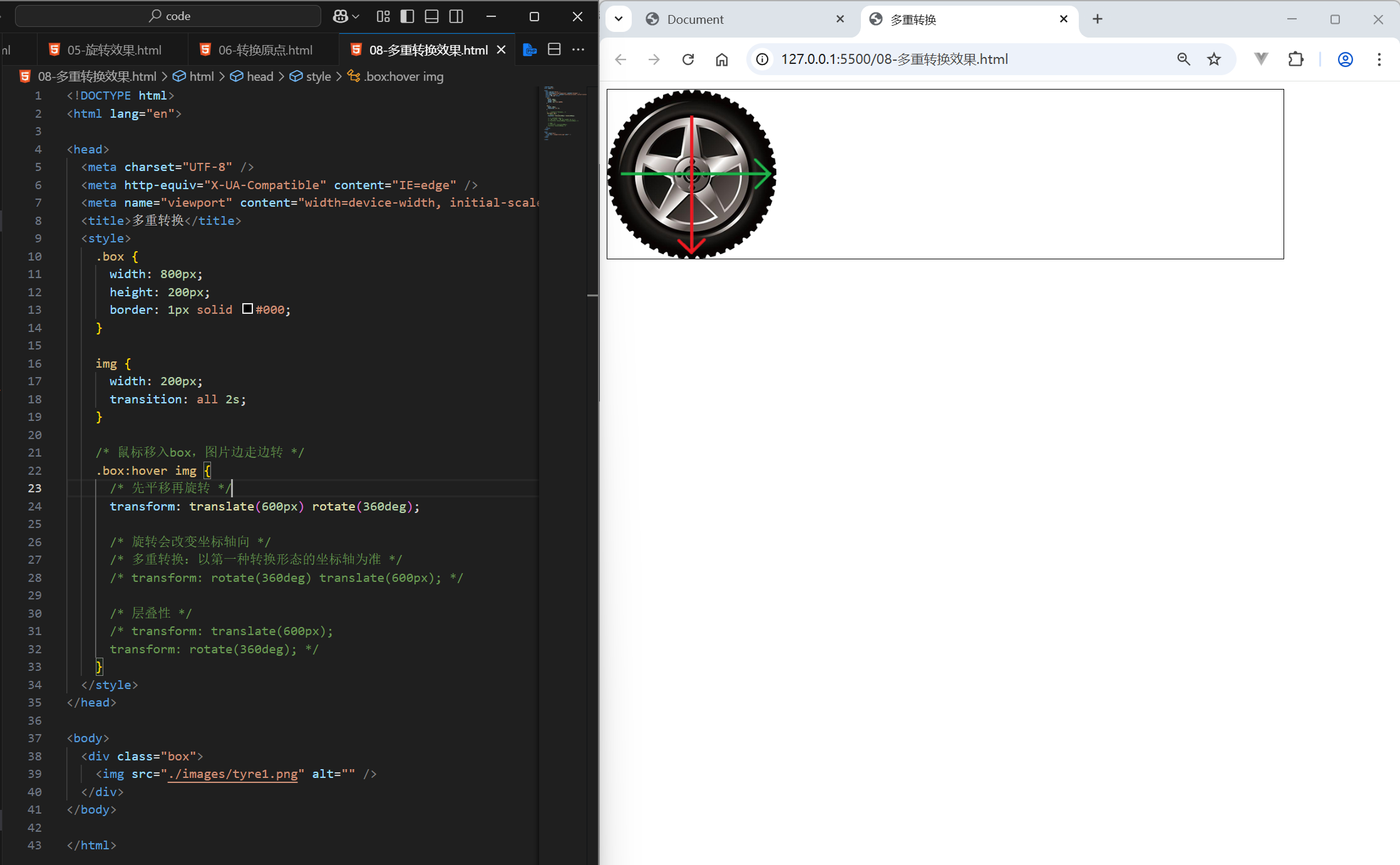This screenshot has height=865, width=1400.
Task: Toggle secondary side bar layout icon
Action: pos(456,16)
